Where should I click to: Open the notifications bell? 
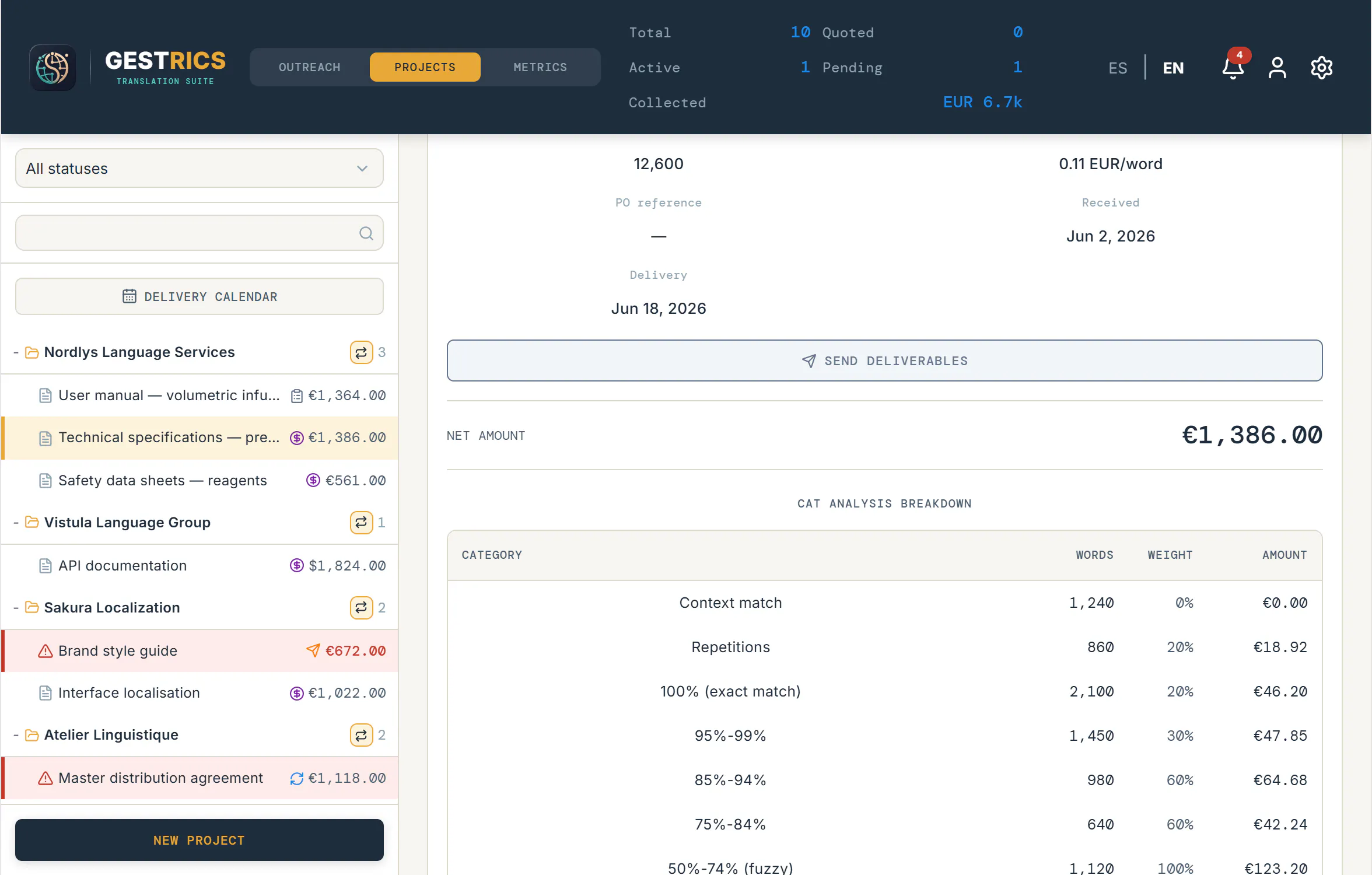click(1233, 68)
